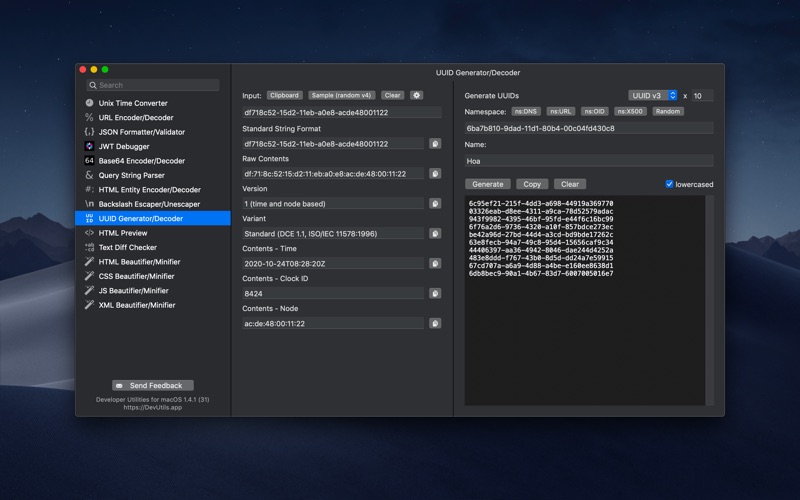Image resolution: width=800 pixels, height=500 pixels.
Task: Click copy icon next to Version field
Action: click(x=435, y=204)
